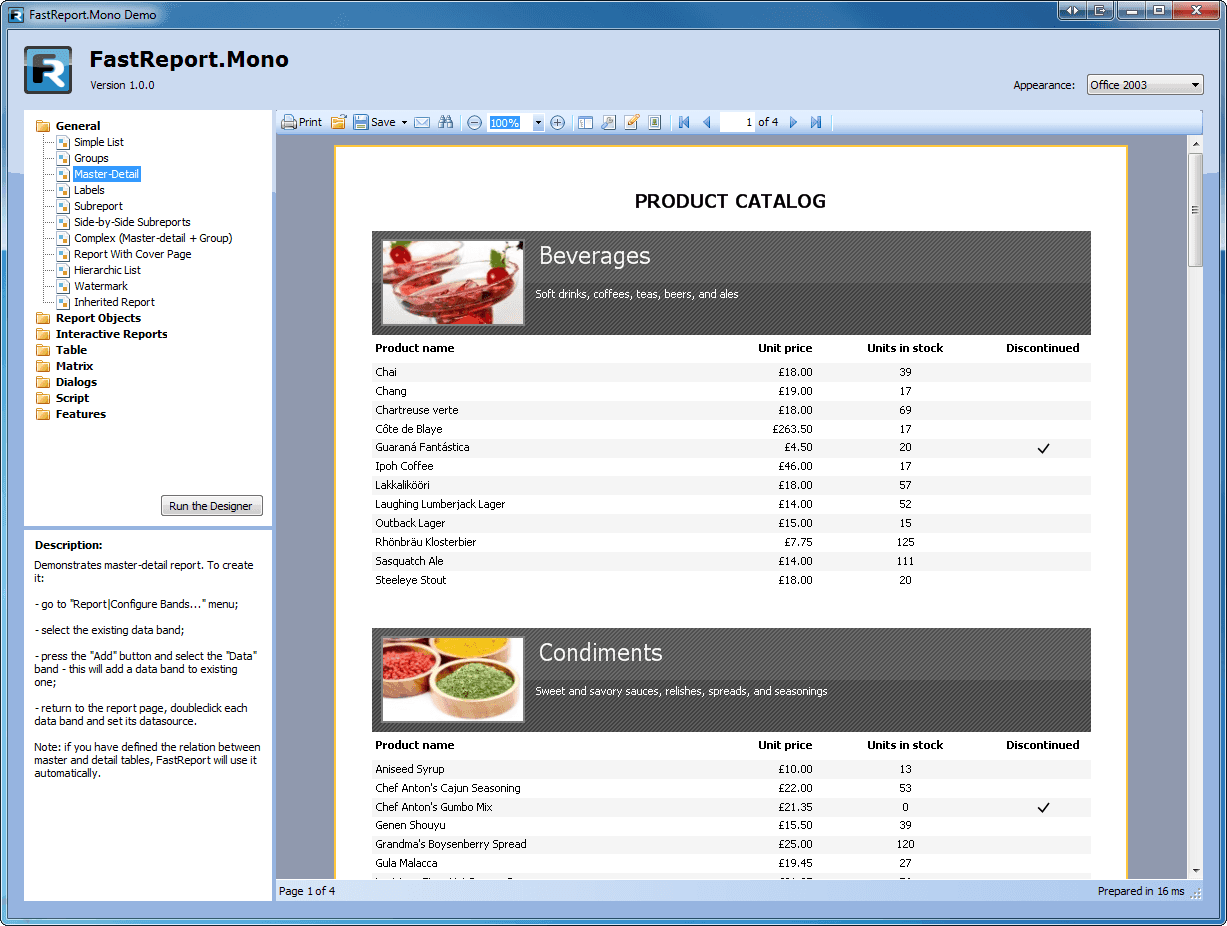Go to last page
Viewport: 1227px width, 926px height.
point(816,122)
